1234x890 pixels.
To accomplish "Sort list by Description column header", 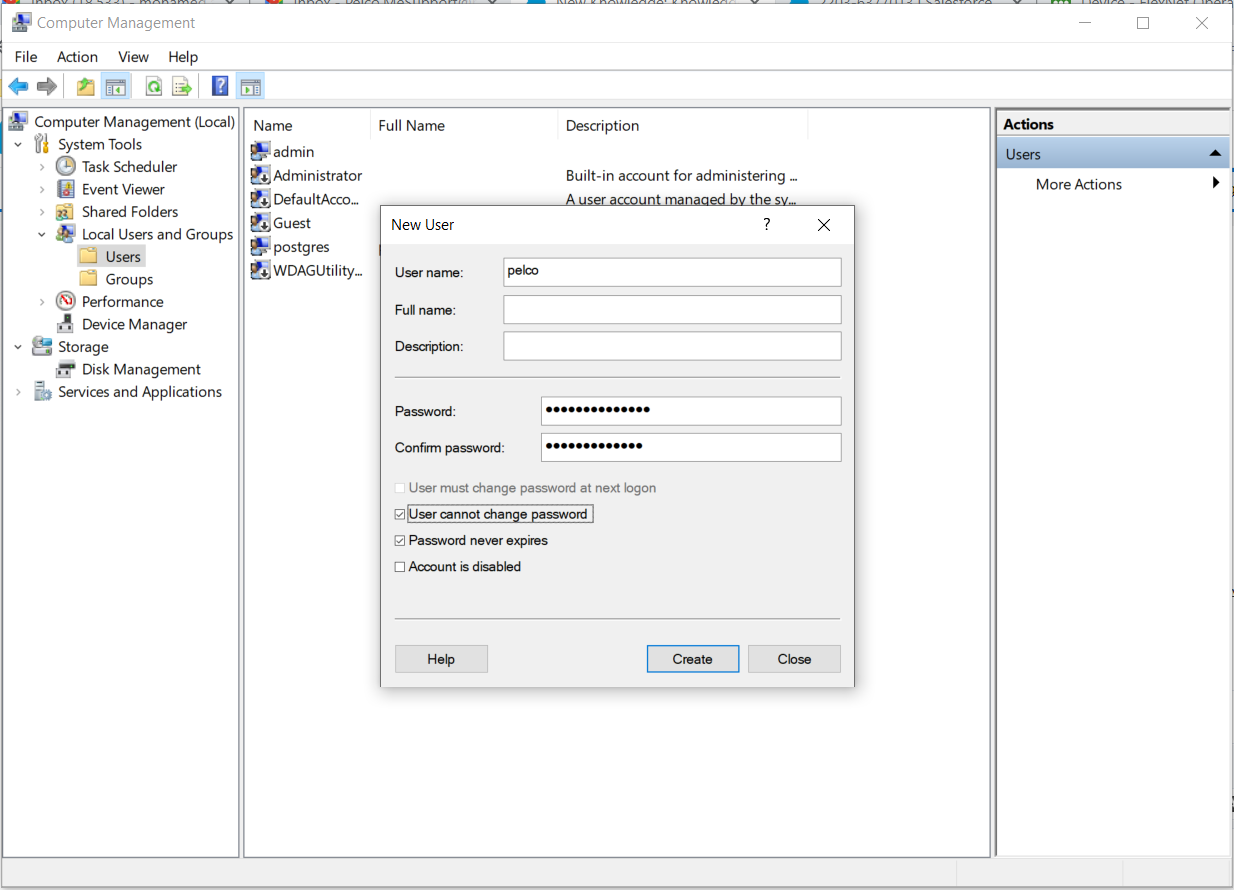I will click(682, 125).
